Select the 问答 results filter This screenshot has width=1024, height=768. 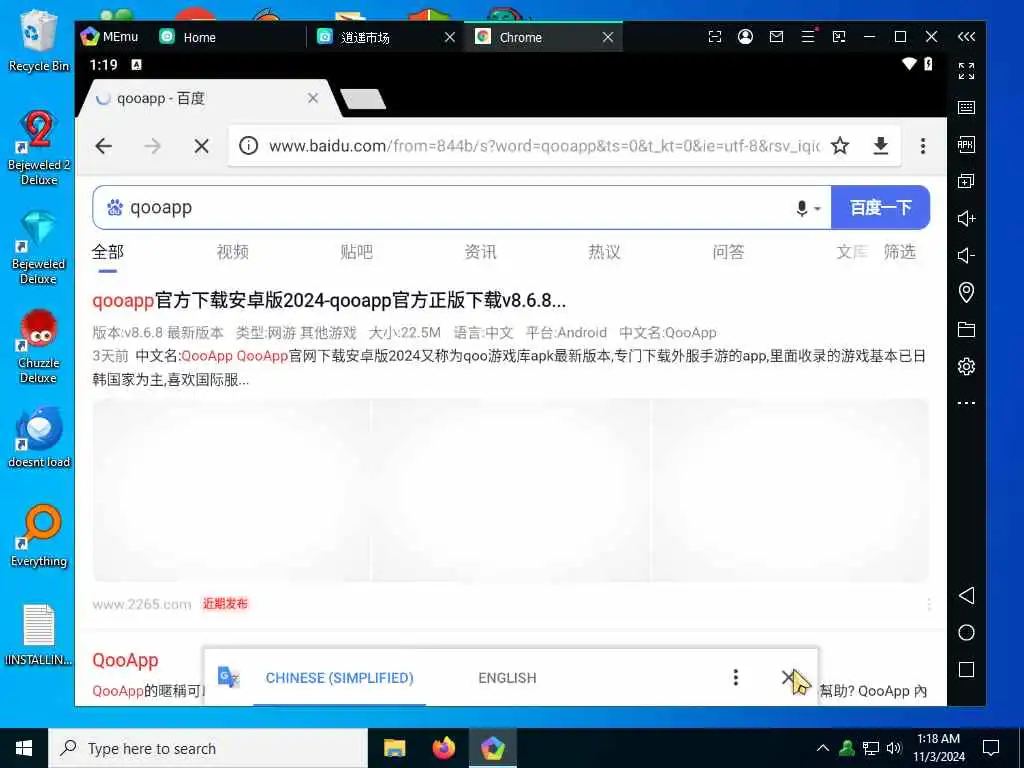(729, 252)
